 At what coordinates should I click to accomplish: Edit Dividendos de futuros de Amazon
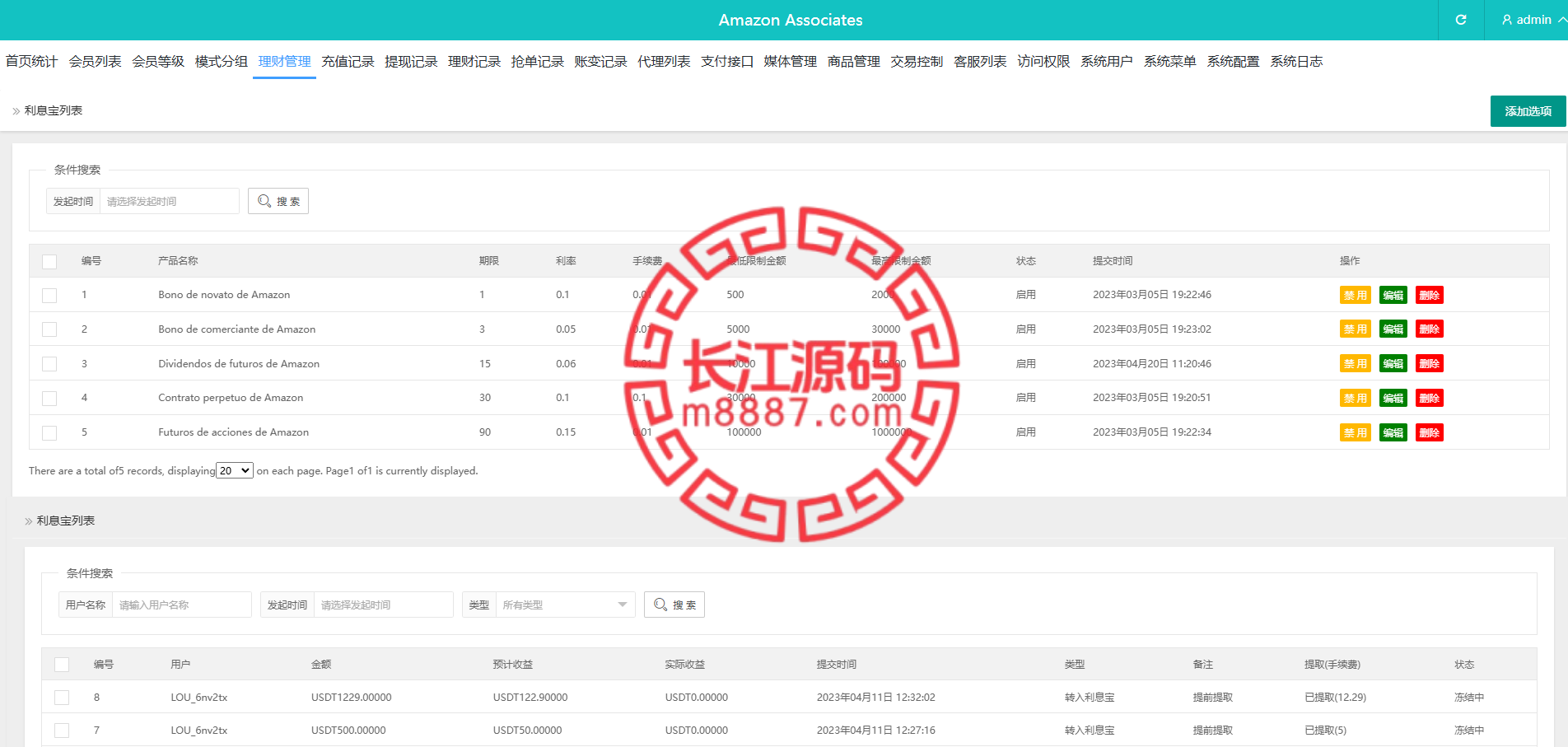[x=1393, y=363]
